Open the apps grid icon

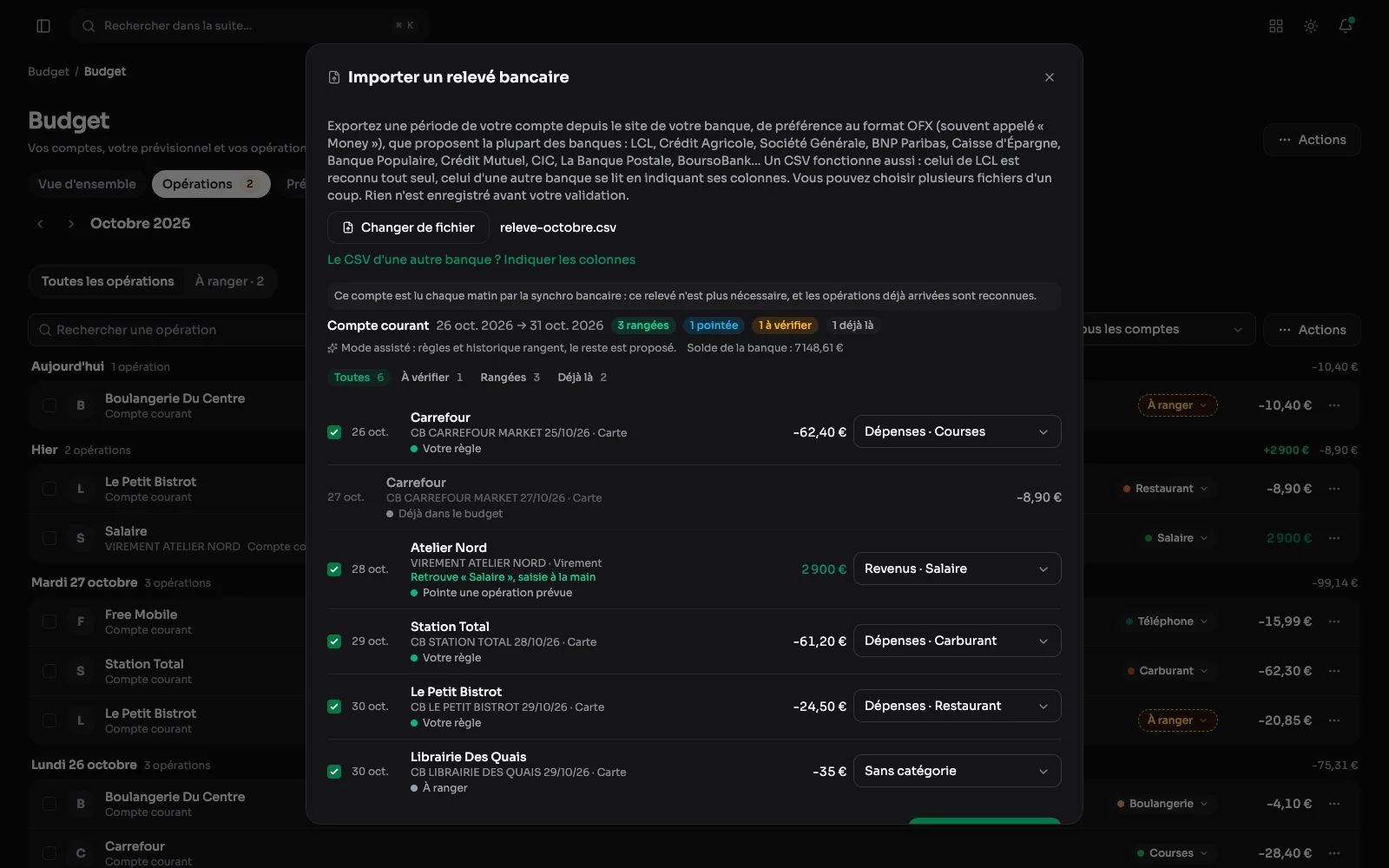[1276, 26]
